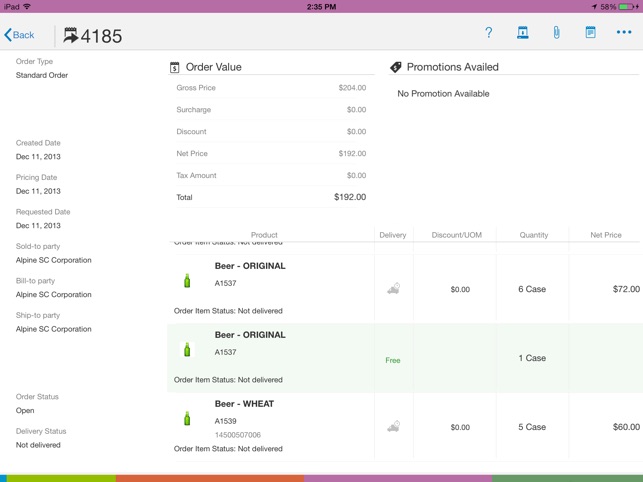This screenshot has height=482, width=643.
Task: Tap bottle thumbnail for the 6 Case Beer ORIGINAL
Action: [x=187, y=281]
